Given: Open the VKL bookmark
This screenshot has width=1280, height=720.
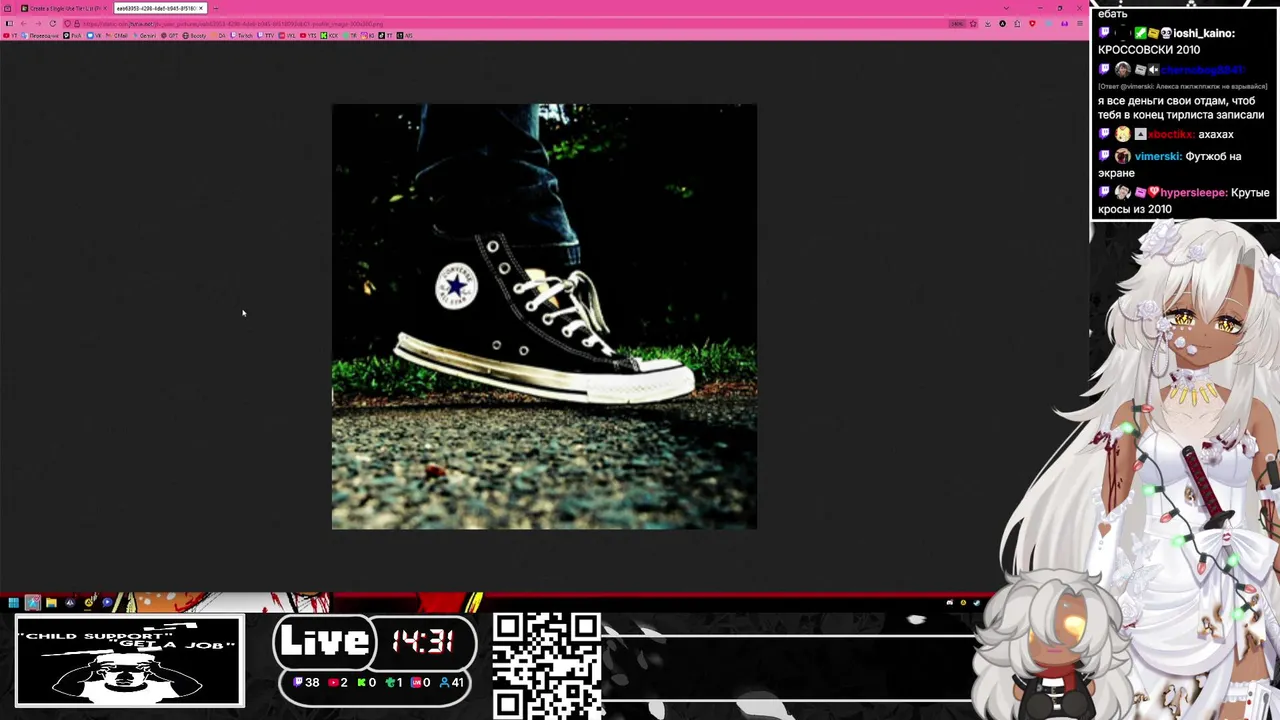Looking at the screenshot, I should (x=288, y=35).
